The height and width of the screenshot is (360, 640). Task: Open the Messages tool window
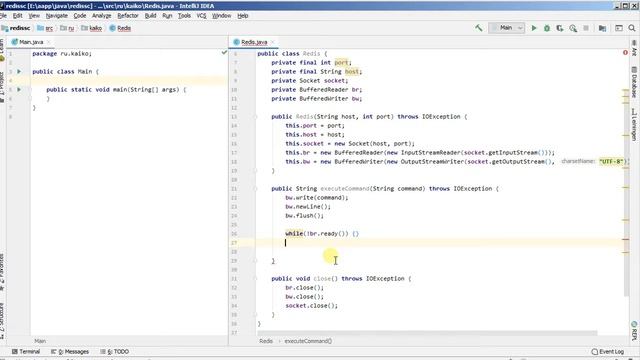point(70,351)
